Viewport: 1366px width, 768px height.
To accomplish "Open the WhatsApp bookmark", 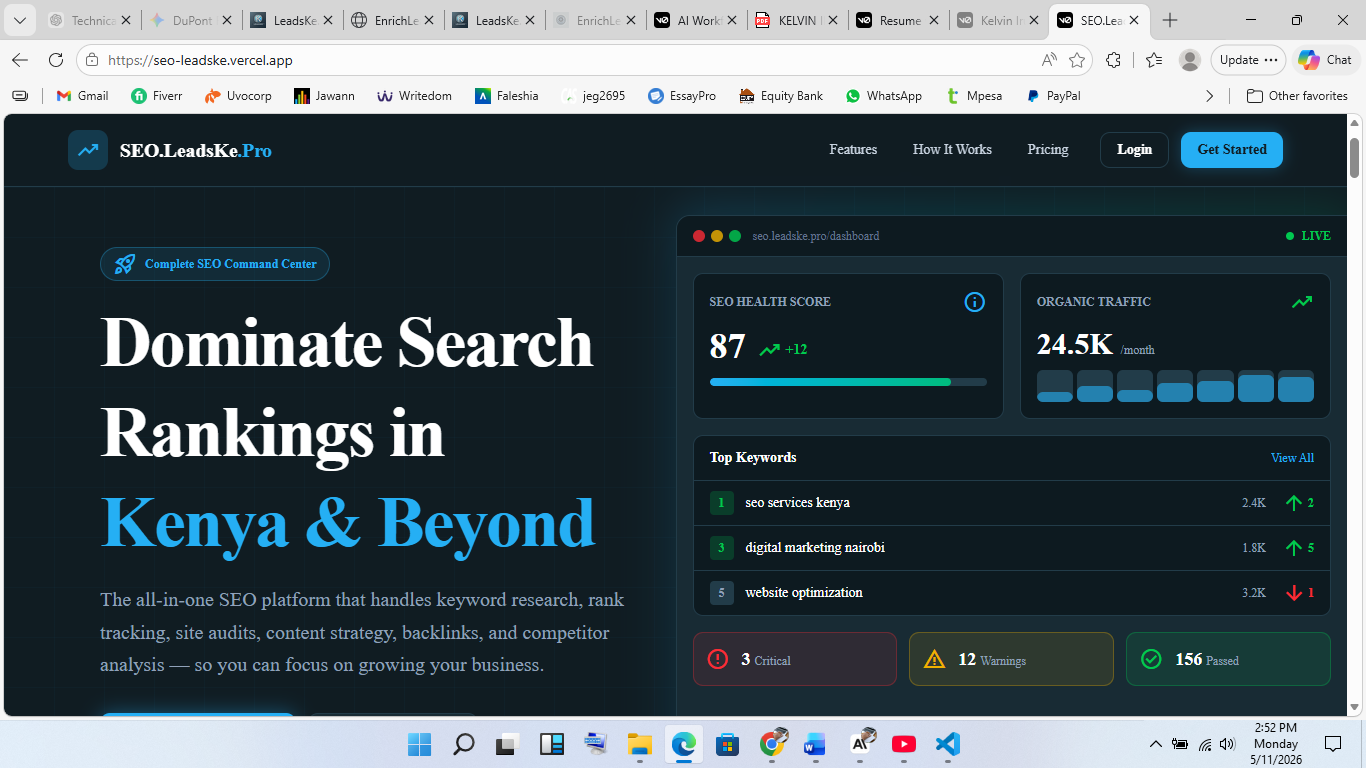I will (884, 96).
